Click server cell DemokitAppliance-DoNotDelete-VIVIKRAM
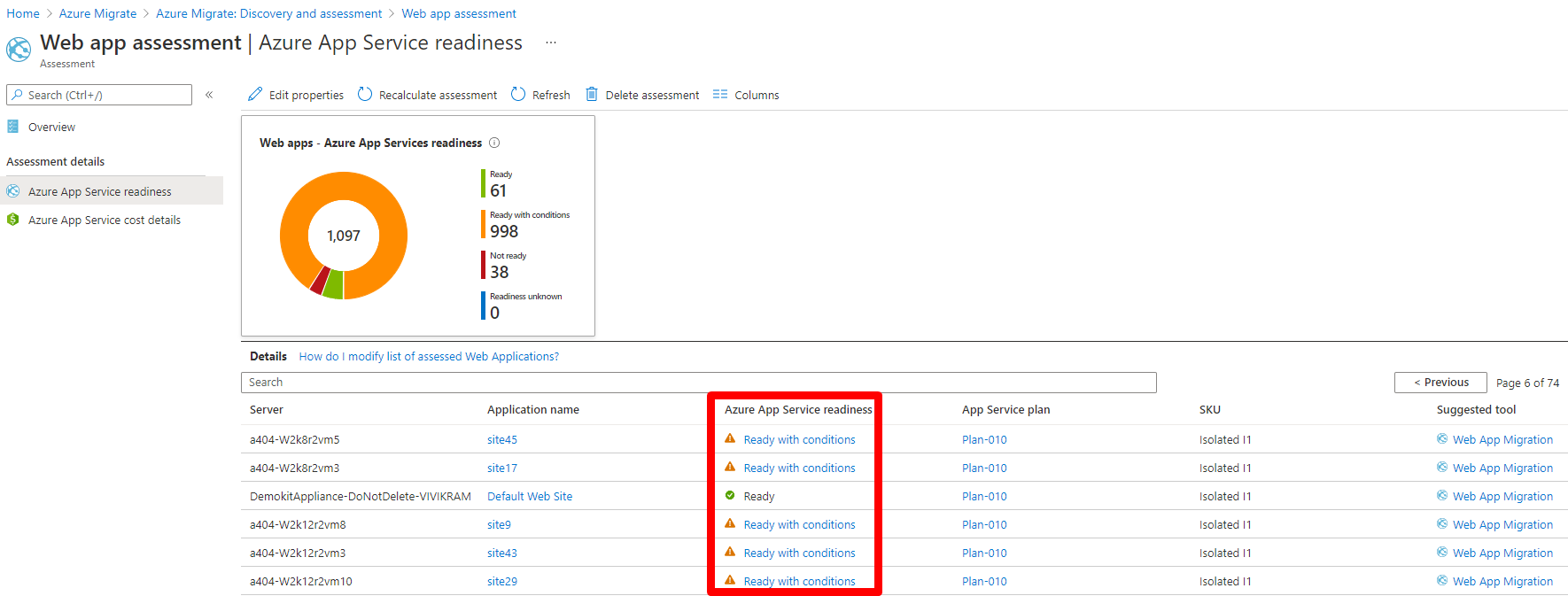 [361, 496]
